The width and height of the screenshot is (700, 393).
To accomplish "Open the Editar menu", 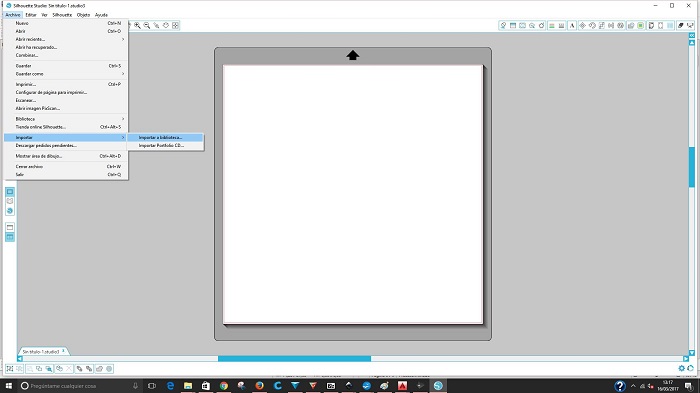I will (x=31, y=15).
